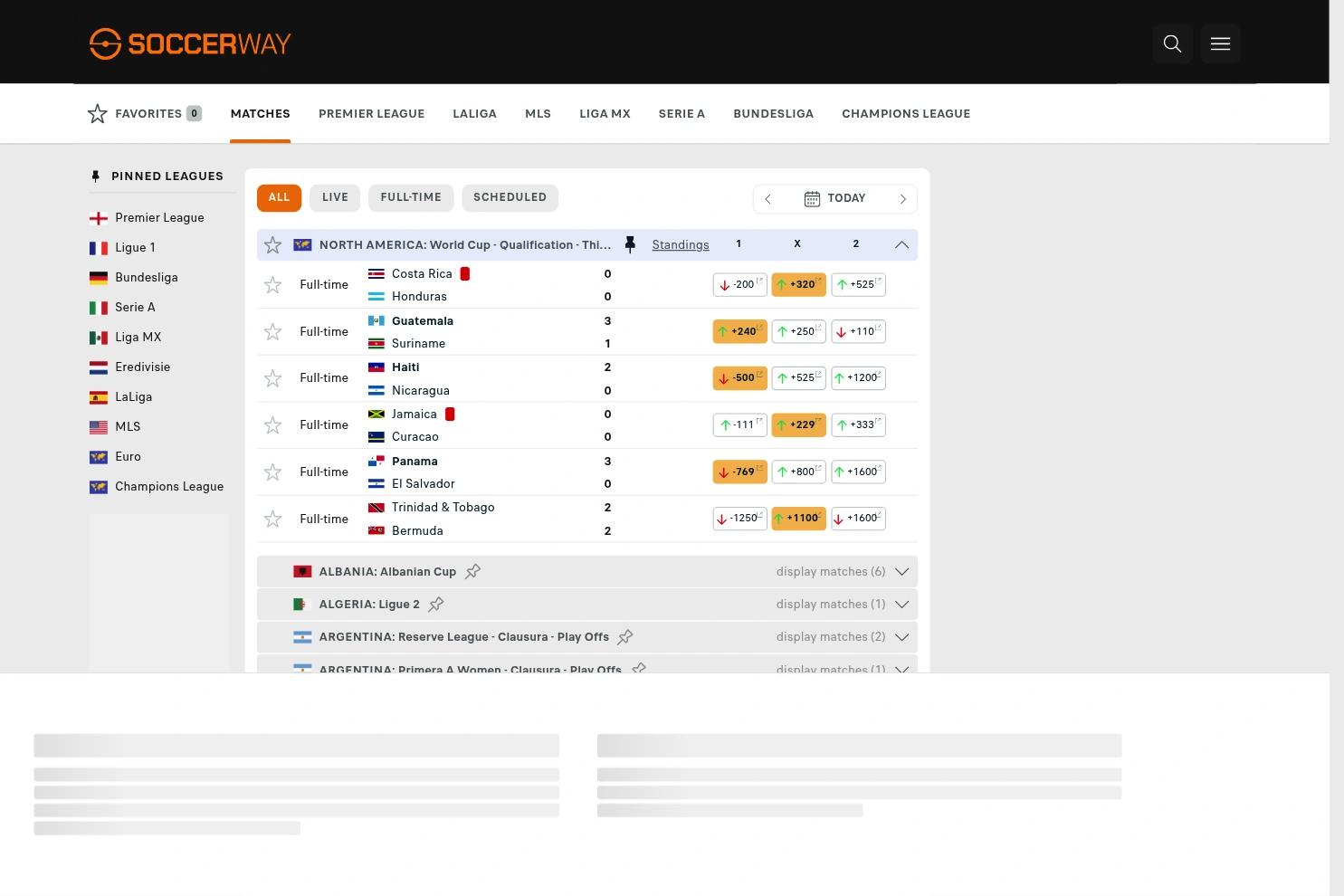
Task: Pin the Argentina Reserve League
Action: [625, 636]
